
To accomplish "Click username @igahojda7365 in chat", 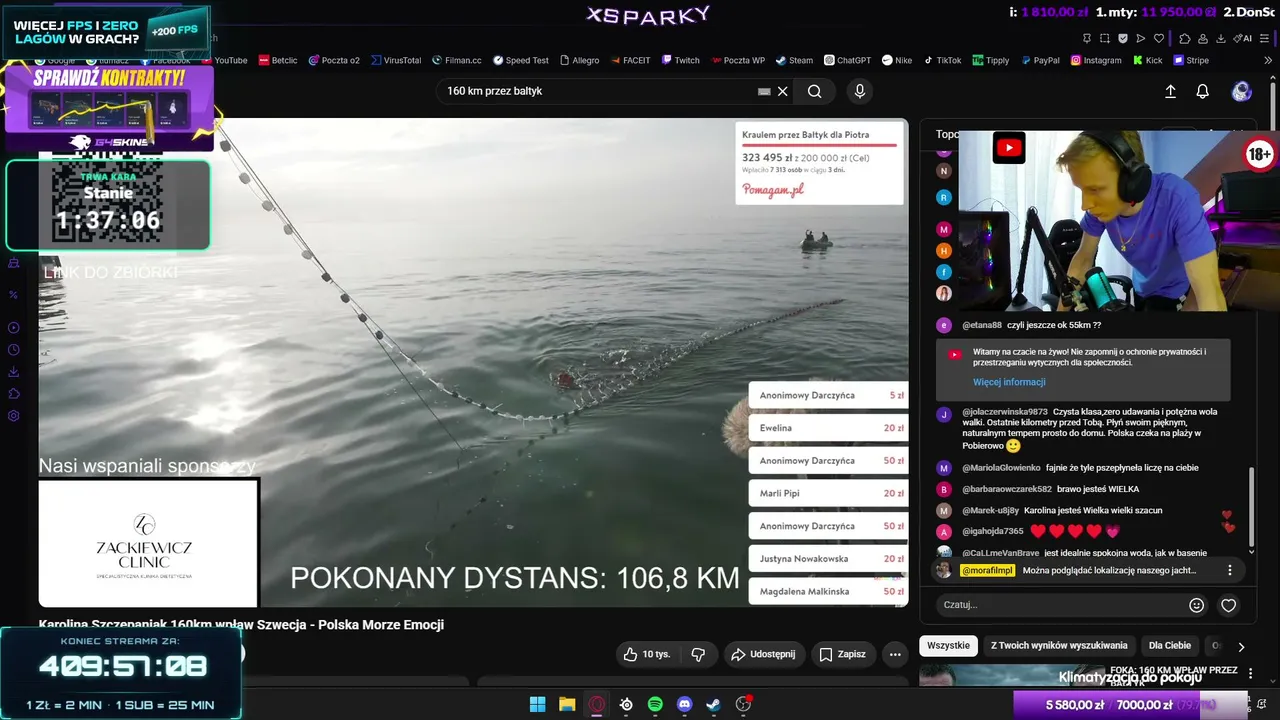I will coord(992,531).
